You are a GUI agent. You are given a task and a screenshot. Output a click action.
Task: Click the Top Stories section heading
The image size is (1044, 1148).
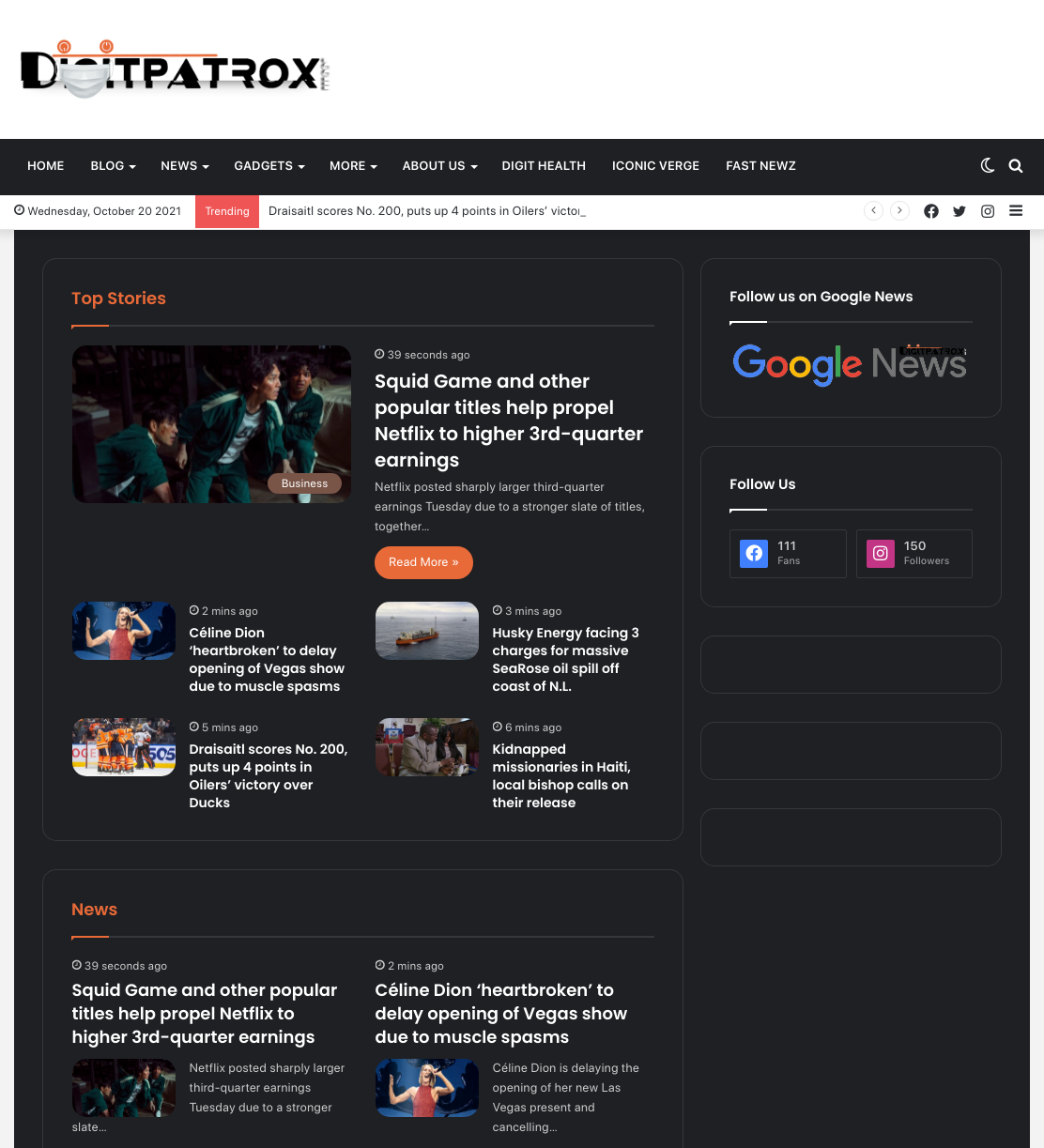pyautogui.click(x=118, y=298)
